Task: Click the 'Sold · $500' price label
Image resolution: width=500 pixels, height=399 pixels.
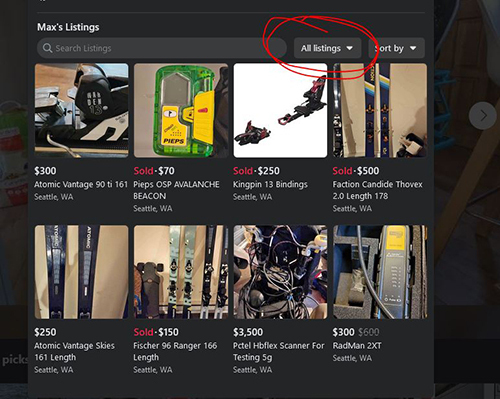Action: [356, 171]
